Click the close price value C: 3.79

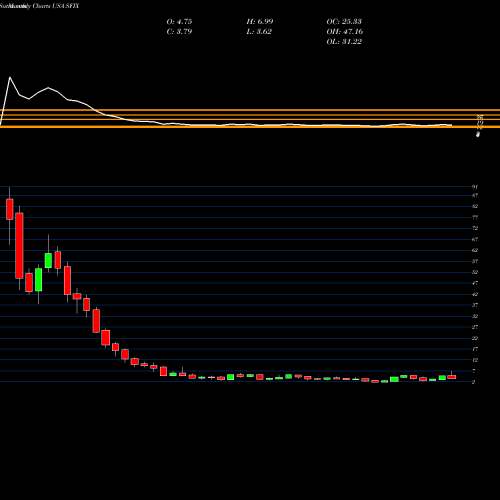pyautogui.click(x=179, y=32)
